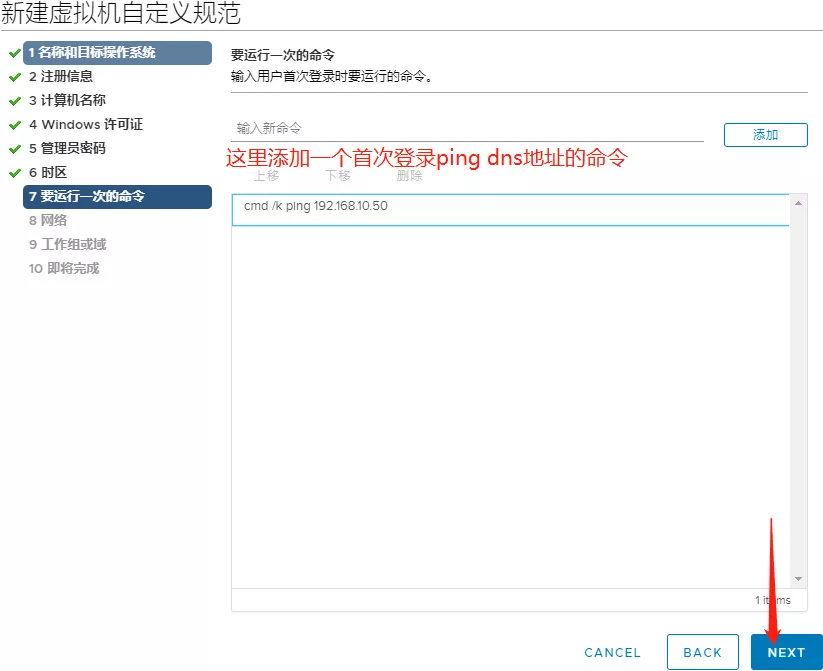Click the NEXT button

point(786,652)
